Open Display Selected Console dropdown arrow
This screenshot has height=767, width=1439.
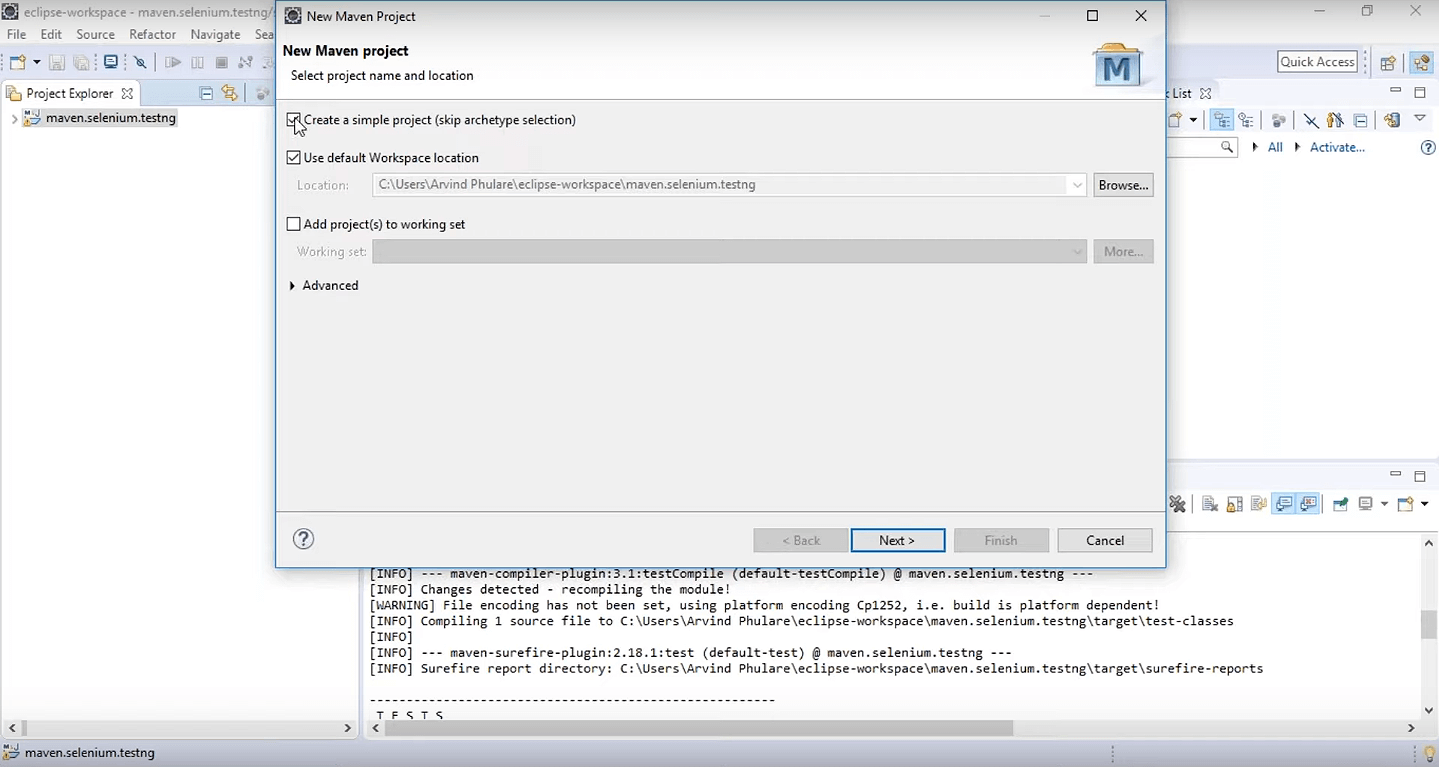[x=1384, y=504]
